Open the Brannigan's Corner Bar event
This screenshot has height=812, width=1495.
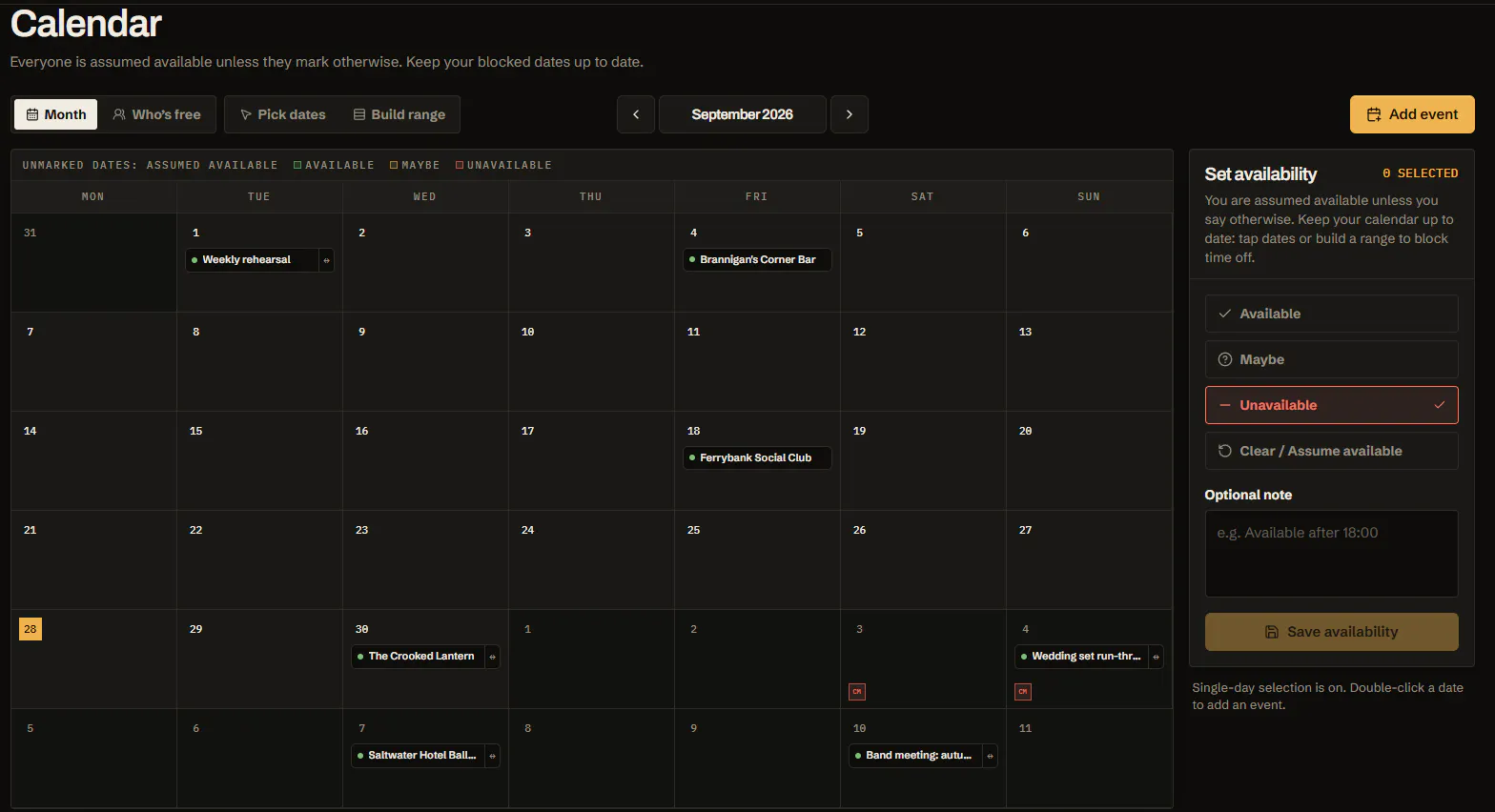pos(757,260)
